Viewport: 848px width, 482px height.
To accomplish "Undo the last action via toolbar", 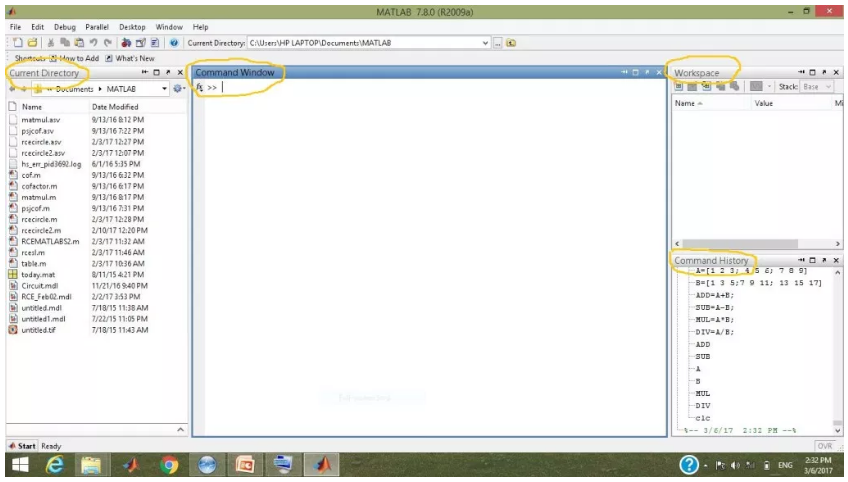I will coord(94,43).
